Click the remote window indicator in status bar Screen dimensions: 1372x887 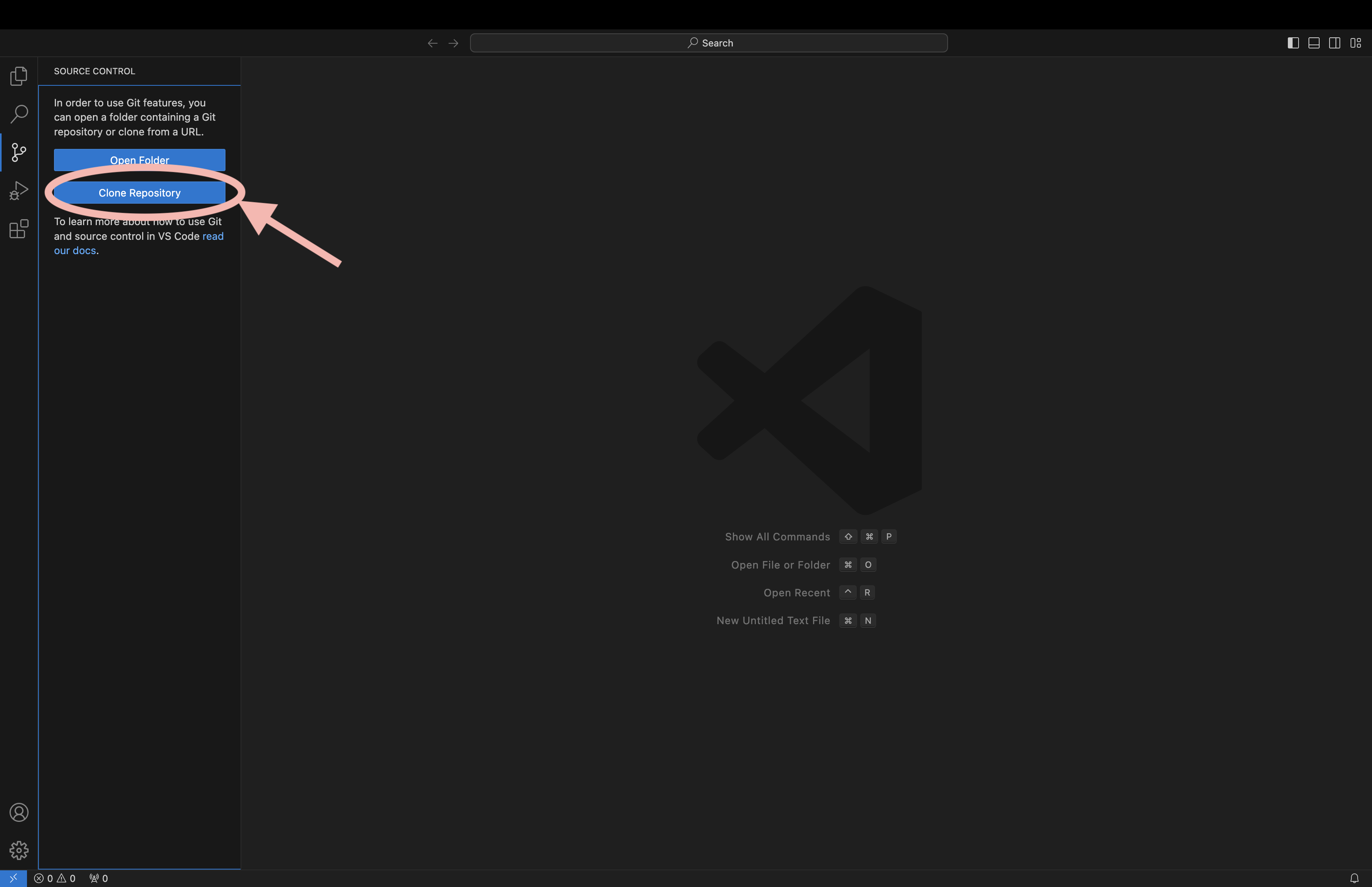point(13,878)
